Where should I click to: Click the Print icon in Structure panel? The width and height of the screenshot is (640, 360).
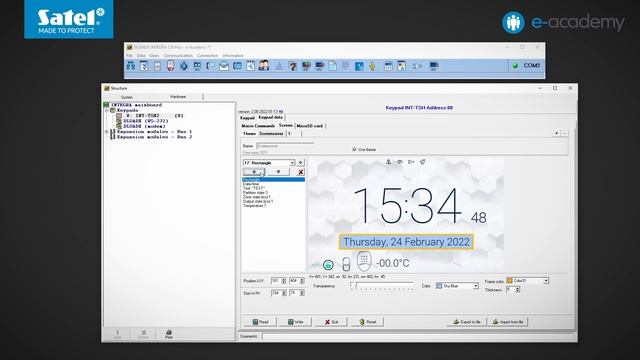pyautogui.click(x=169, y=334)
